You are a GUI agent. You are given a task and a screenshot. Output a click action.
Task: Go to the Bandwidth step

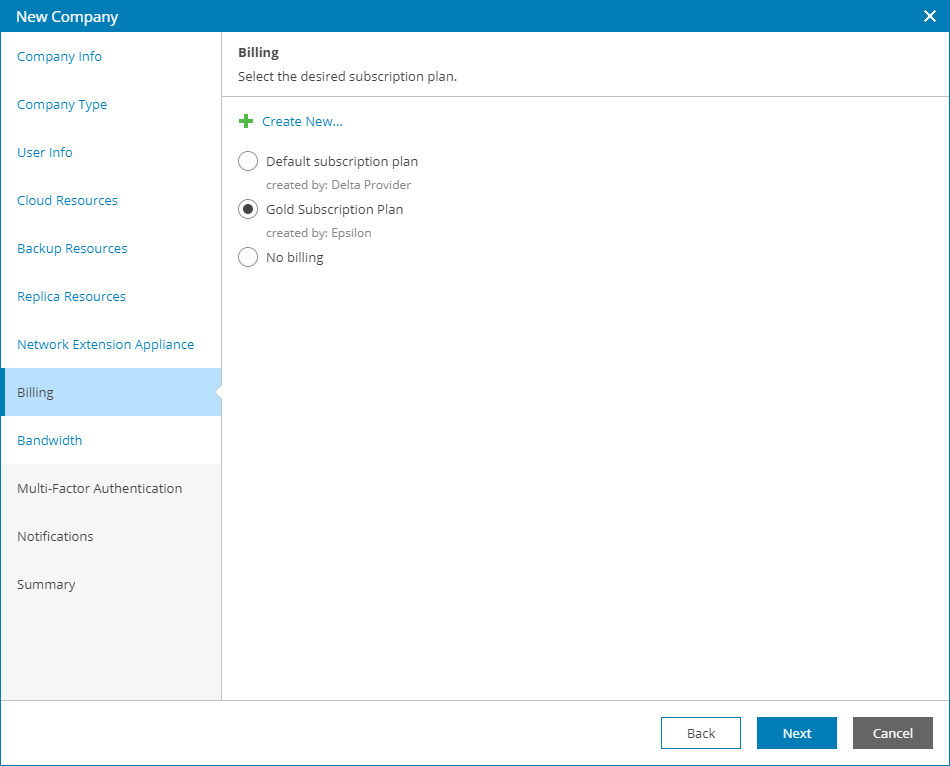coord(50,440)
